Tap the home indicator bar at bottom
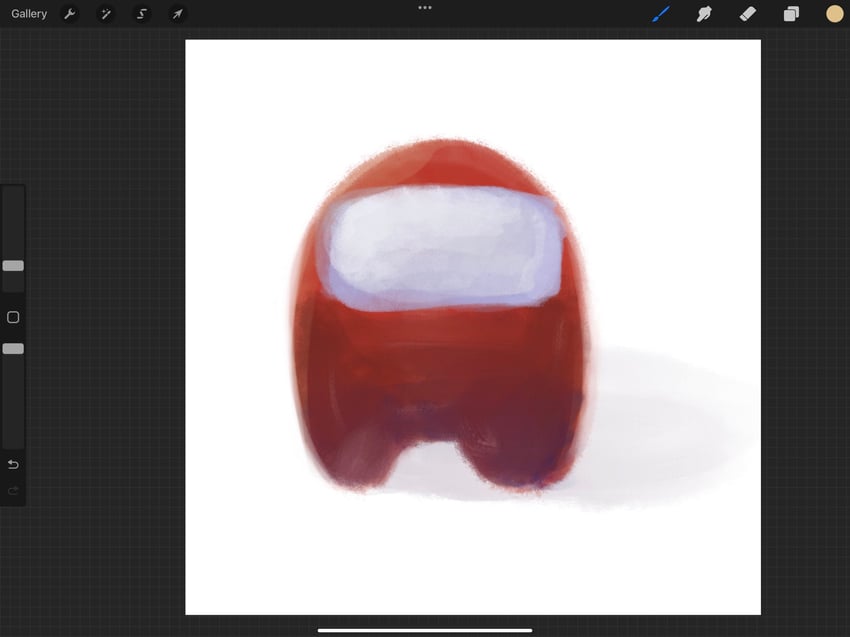The width and height of the screenshot is (850, 637). click(x=425, y=630)
